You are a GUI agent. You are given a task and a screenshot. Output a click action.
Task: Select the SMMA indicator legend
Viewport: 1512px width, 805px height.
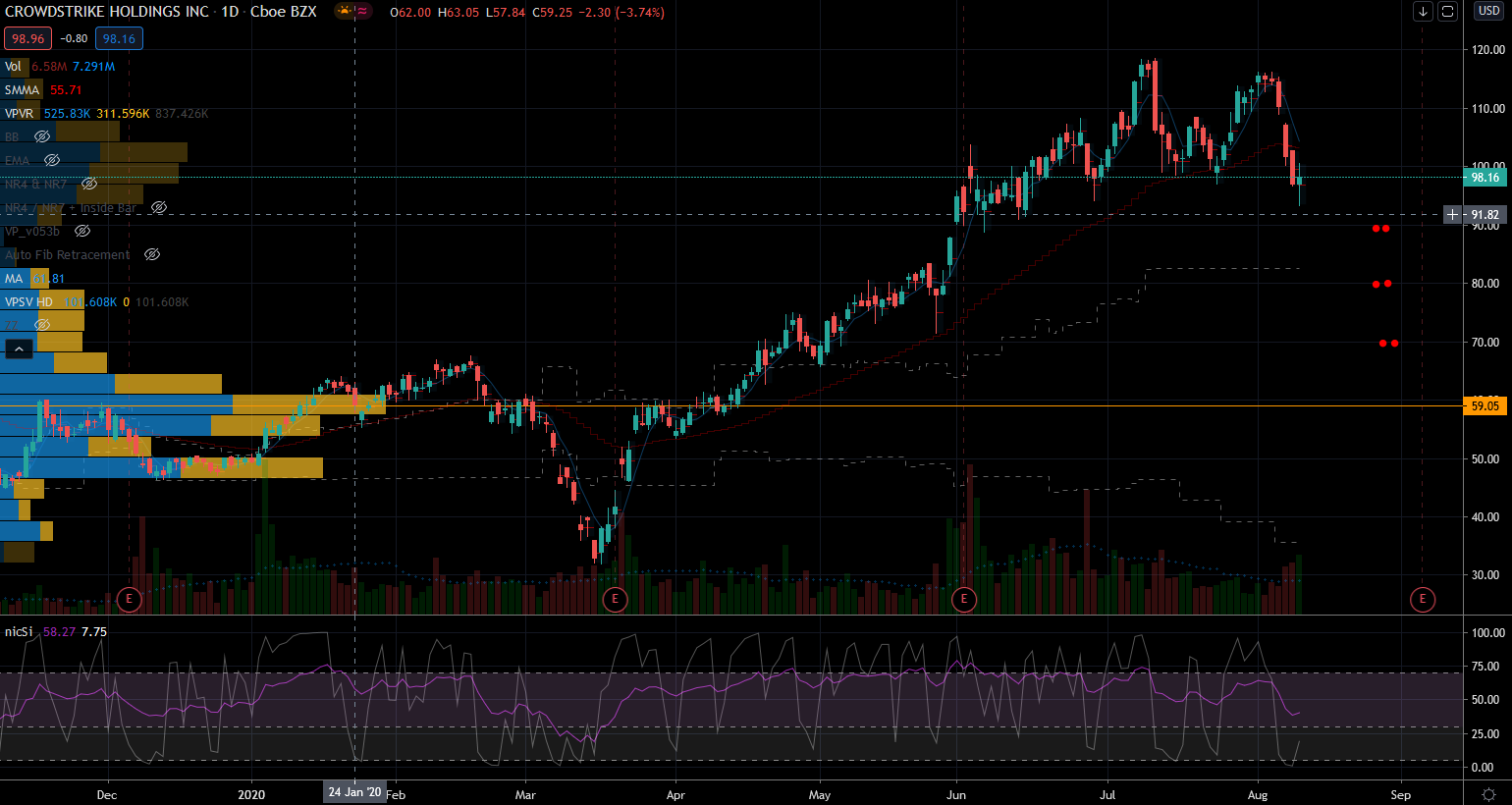[x=22, y=89]
